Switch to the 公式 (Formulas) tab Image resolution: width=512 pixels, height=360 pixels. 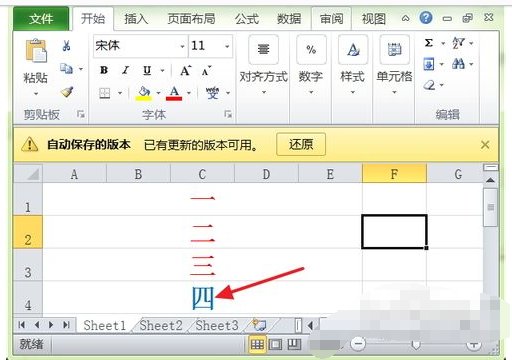[x=247, y=19]
